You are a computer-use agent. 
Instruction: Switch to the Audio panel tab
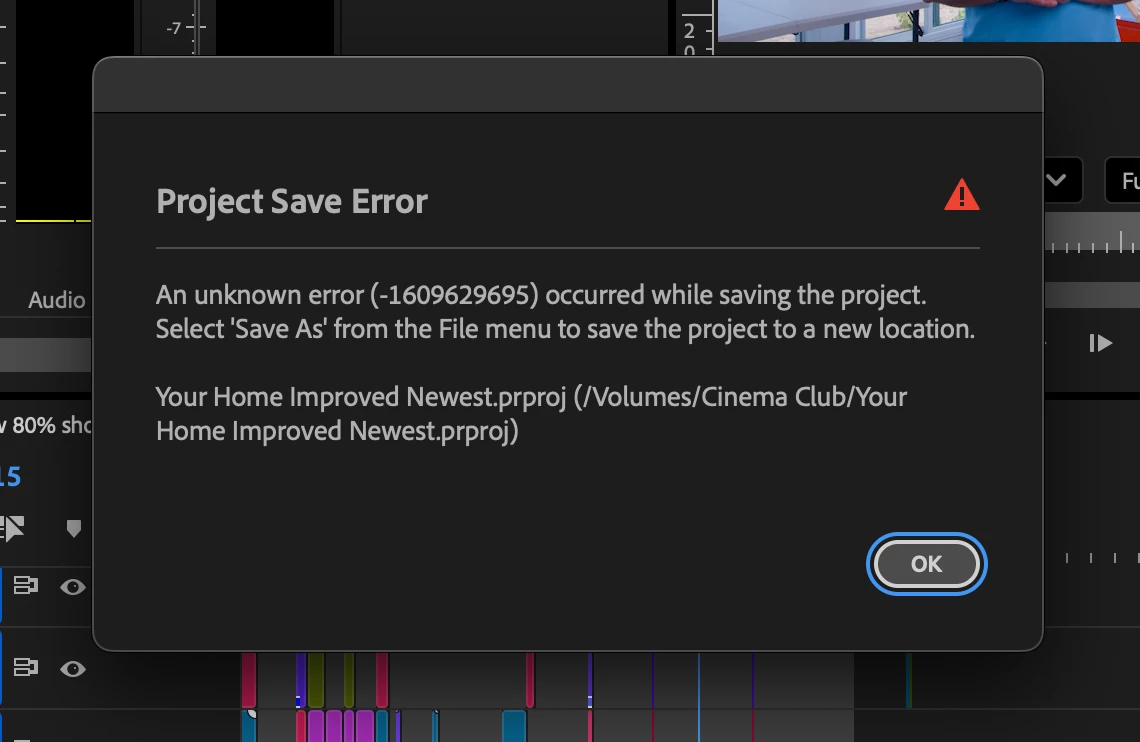(x=57, y=300)
